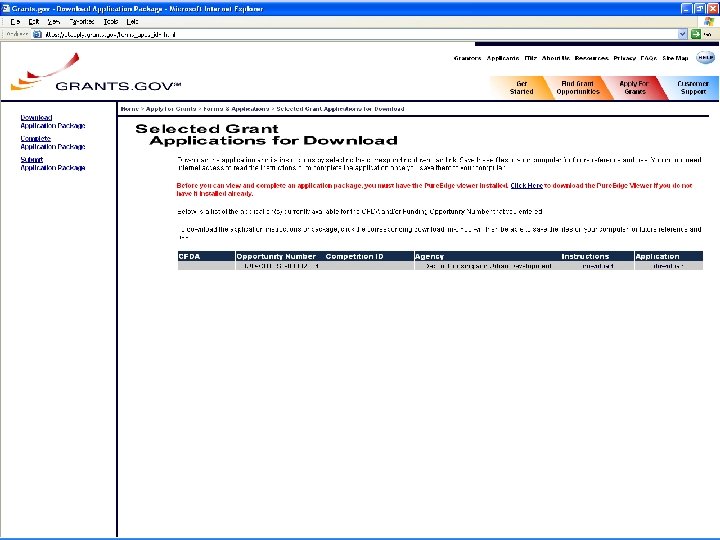
Task: Click the Agency column header
Action: [429, 256]
